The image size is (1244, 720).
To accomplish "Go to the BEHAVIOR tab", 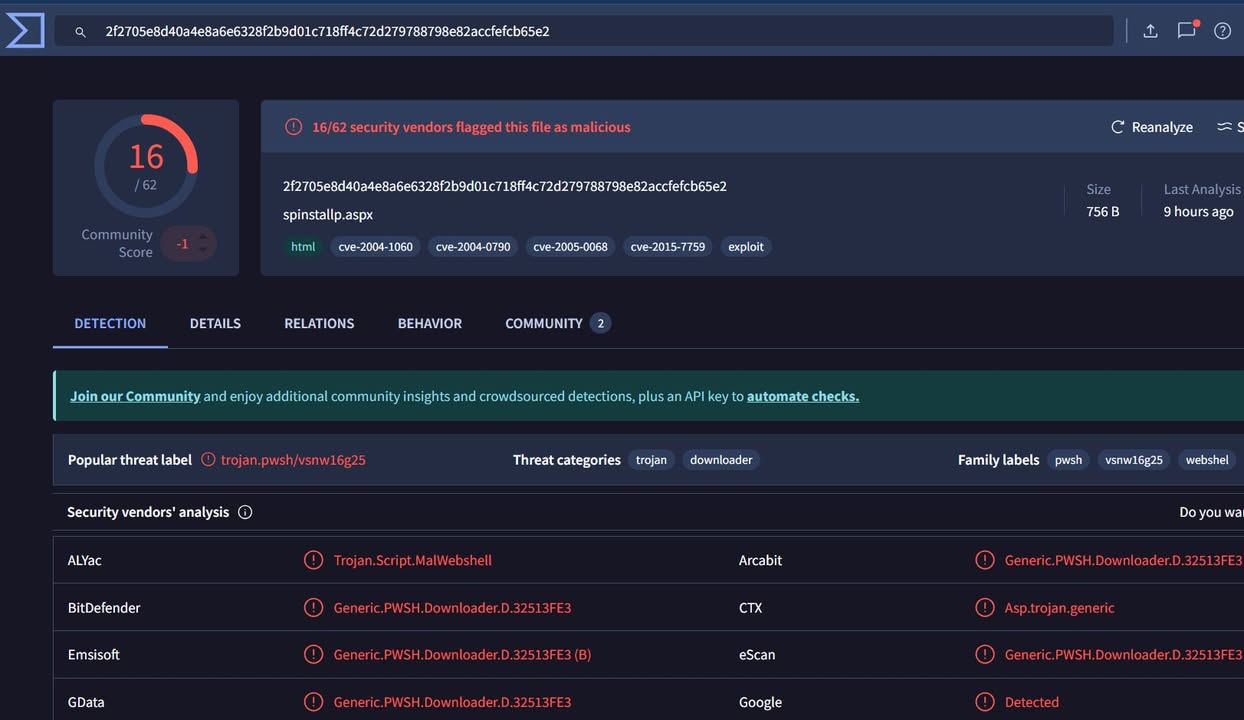I will 429,323.
